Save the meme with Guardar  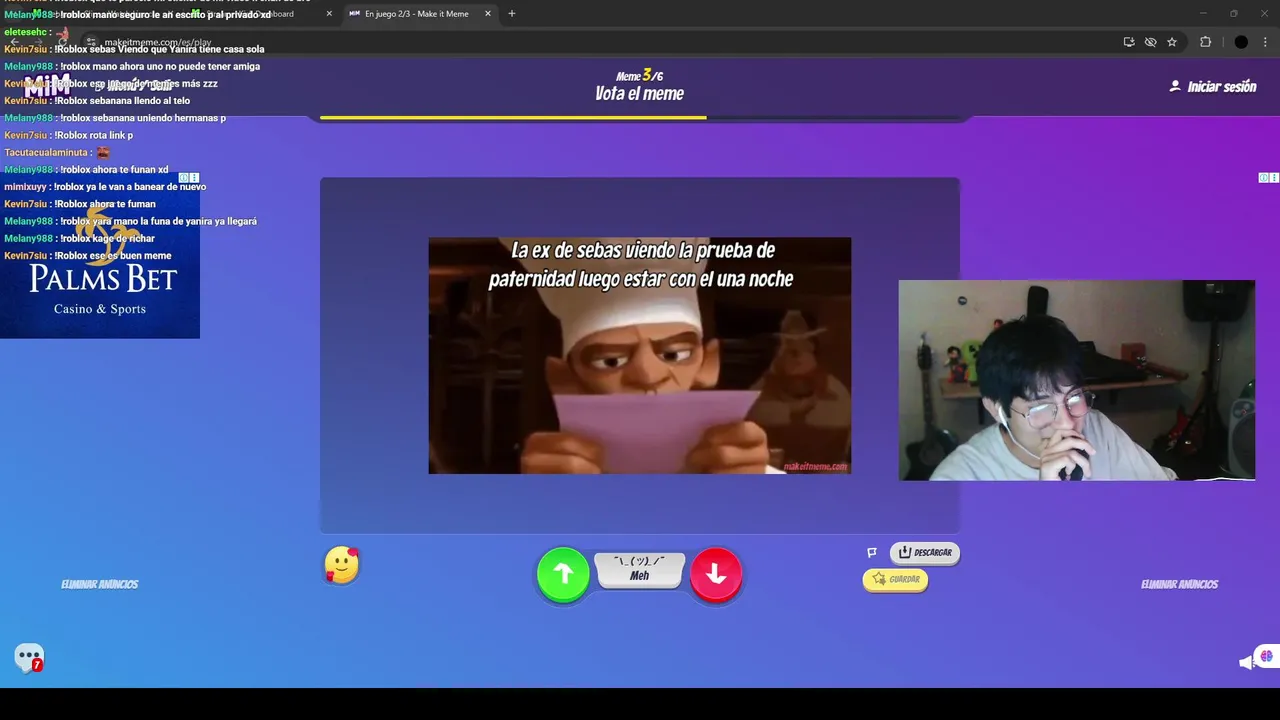click(895, 579)
